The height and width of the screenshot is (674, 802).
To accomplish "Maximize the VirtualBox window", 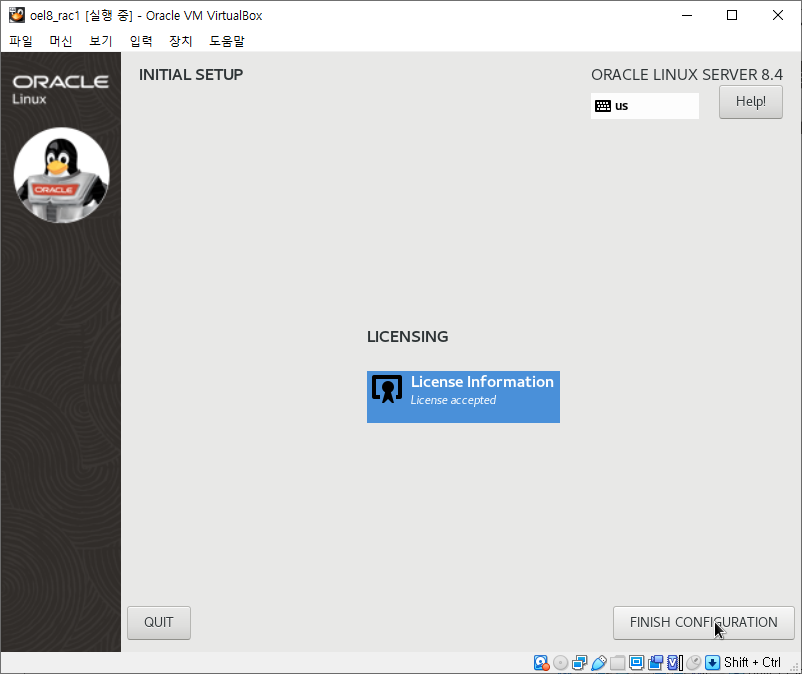I will pyautogui.click(x=732, y=15).
